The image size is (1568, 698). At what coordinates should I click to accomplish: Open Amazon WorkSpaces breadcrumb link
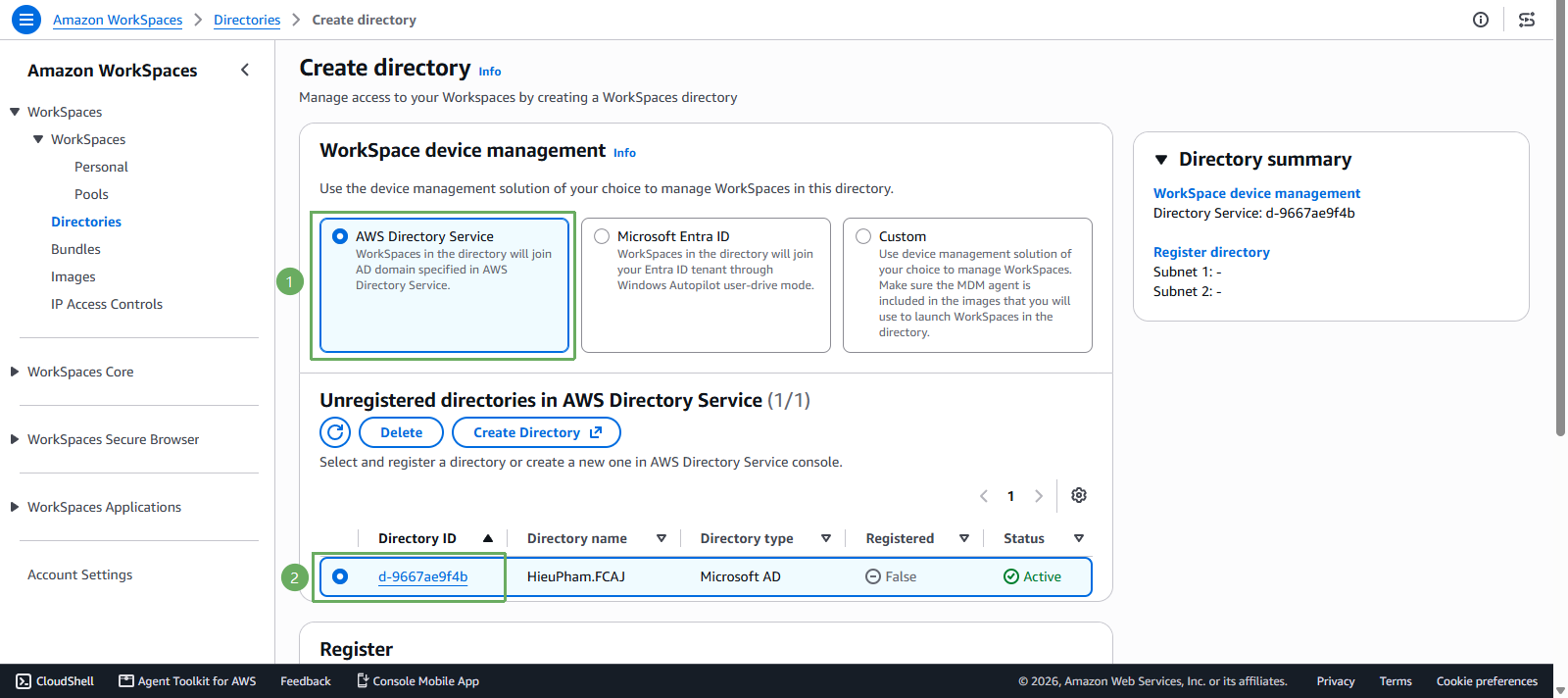tap(118, 20)
